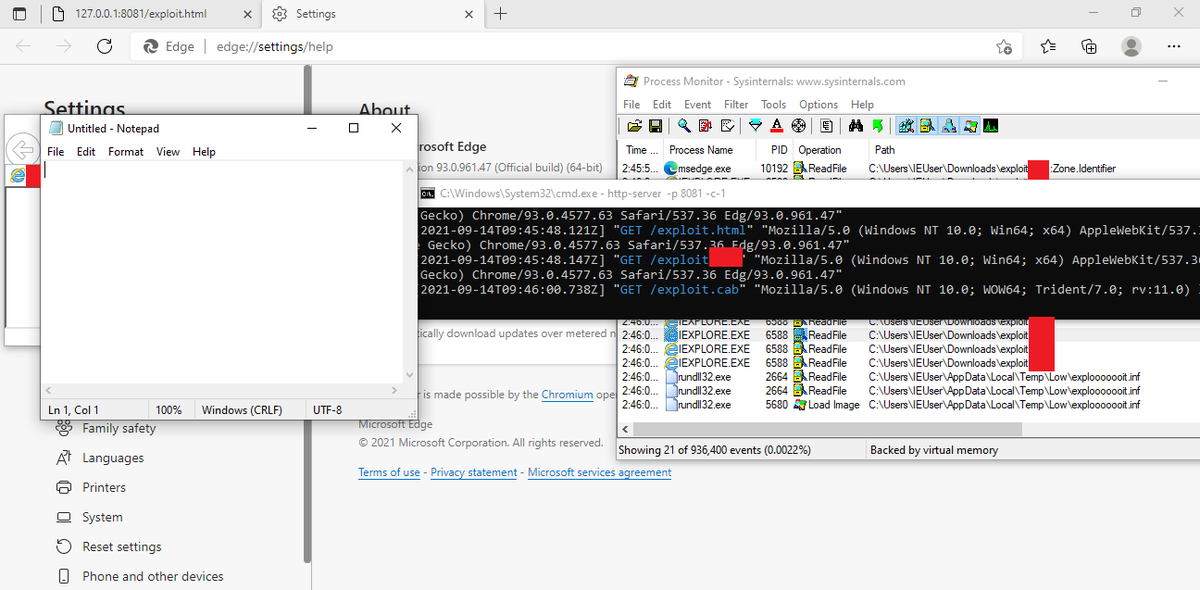Add this page to favorites star icon
The height and width of the screenshot is (590, 1200).
(x=1004, y=47)
